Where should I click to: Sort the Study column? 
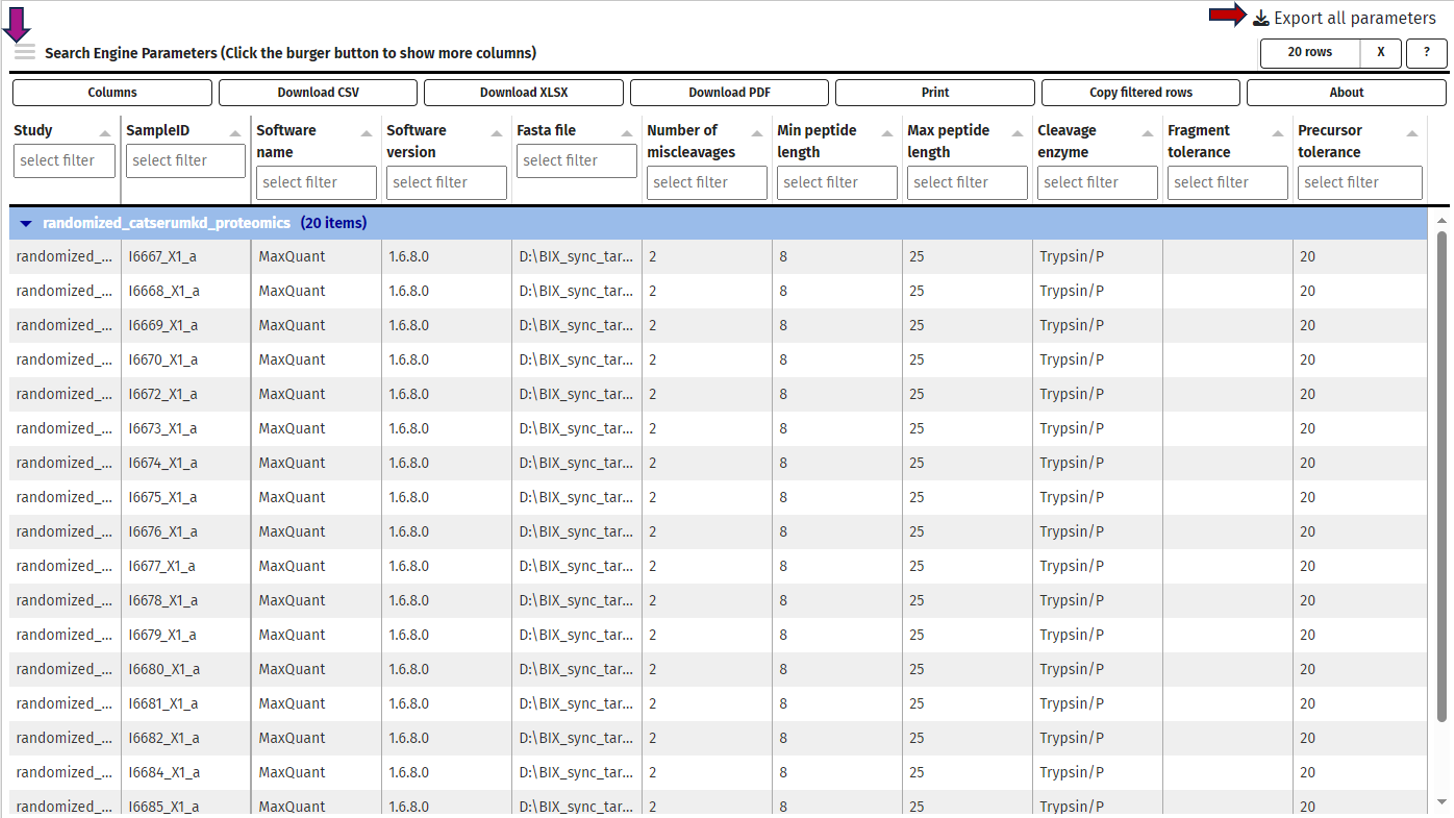[x=104, y=131]
